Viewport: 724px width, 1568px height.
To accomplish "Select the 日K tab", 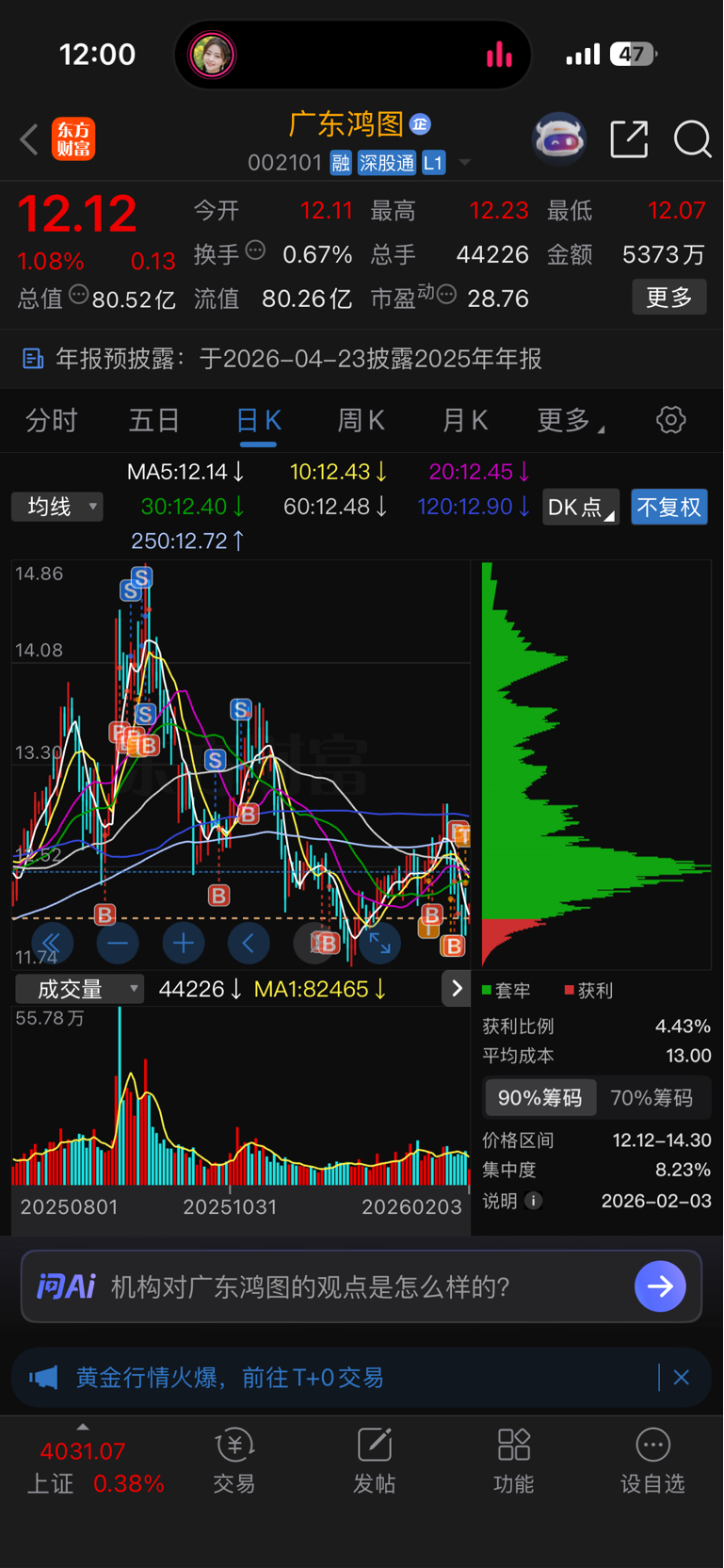I will click(258, 420).
